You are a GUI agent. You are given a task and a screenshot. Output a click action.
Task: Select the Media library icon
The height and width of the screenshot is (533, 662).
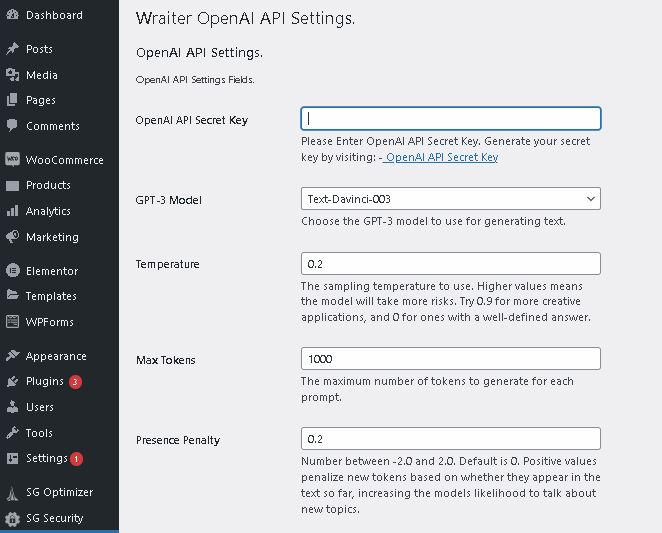12,75
